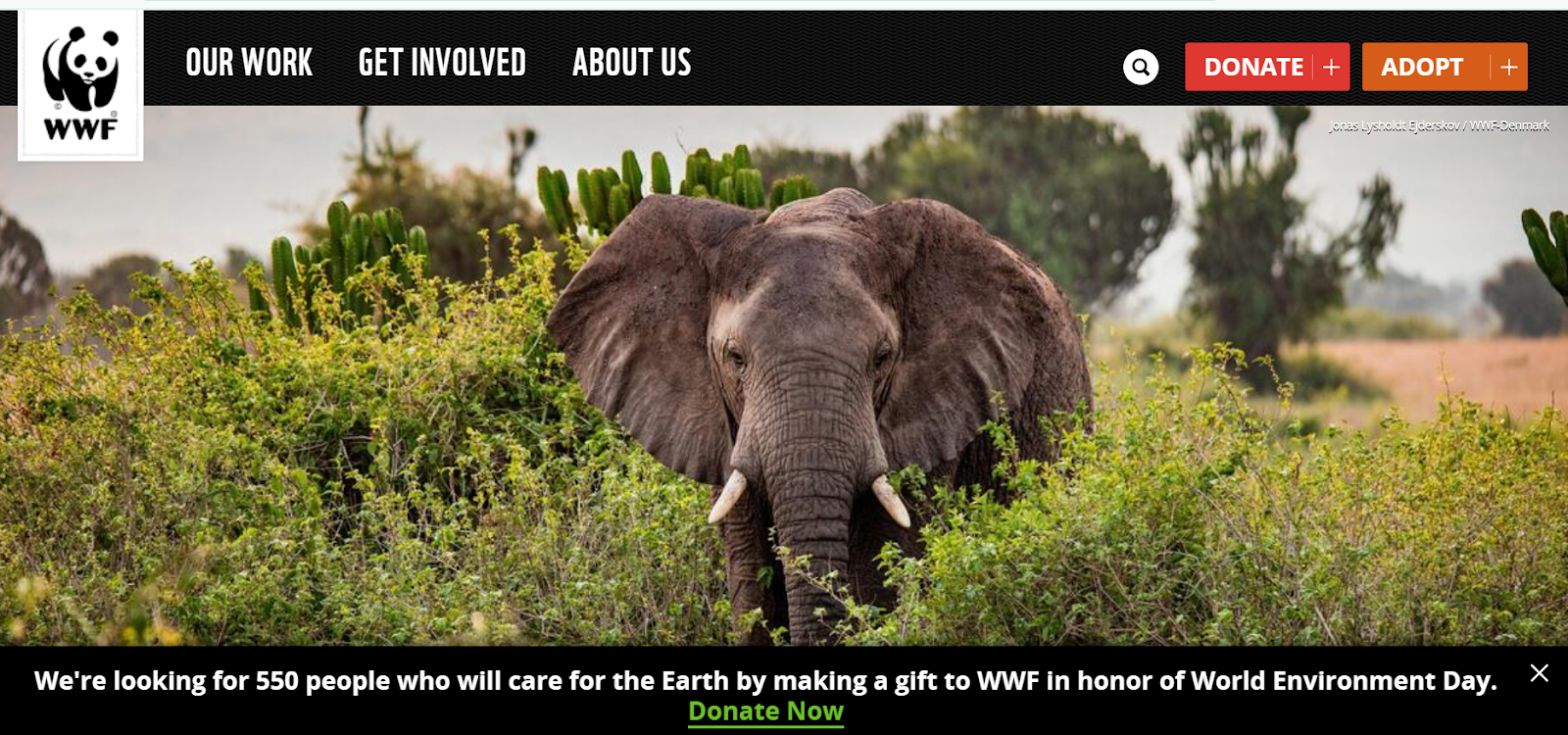Screen dimensions: 1568x735
Task: Expand the plus icon beside ADOPT
Action: (1509, 67)
